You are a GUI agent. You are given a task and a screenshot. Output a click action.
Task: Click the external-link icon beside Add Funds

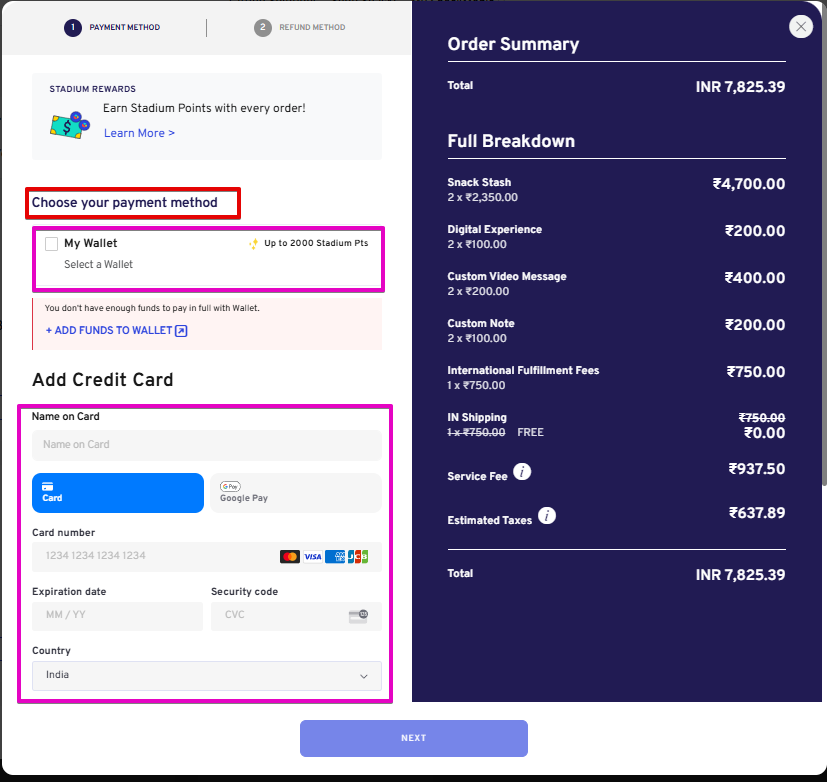(x=181, y=331)
